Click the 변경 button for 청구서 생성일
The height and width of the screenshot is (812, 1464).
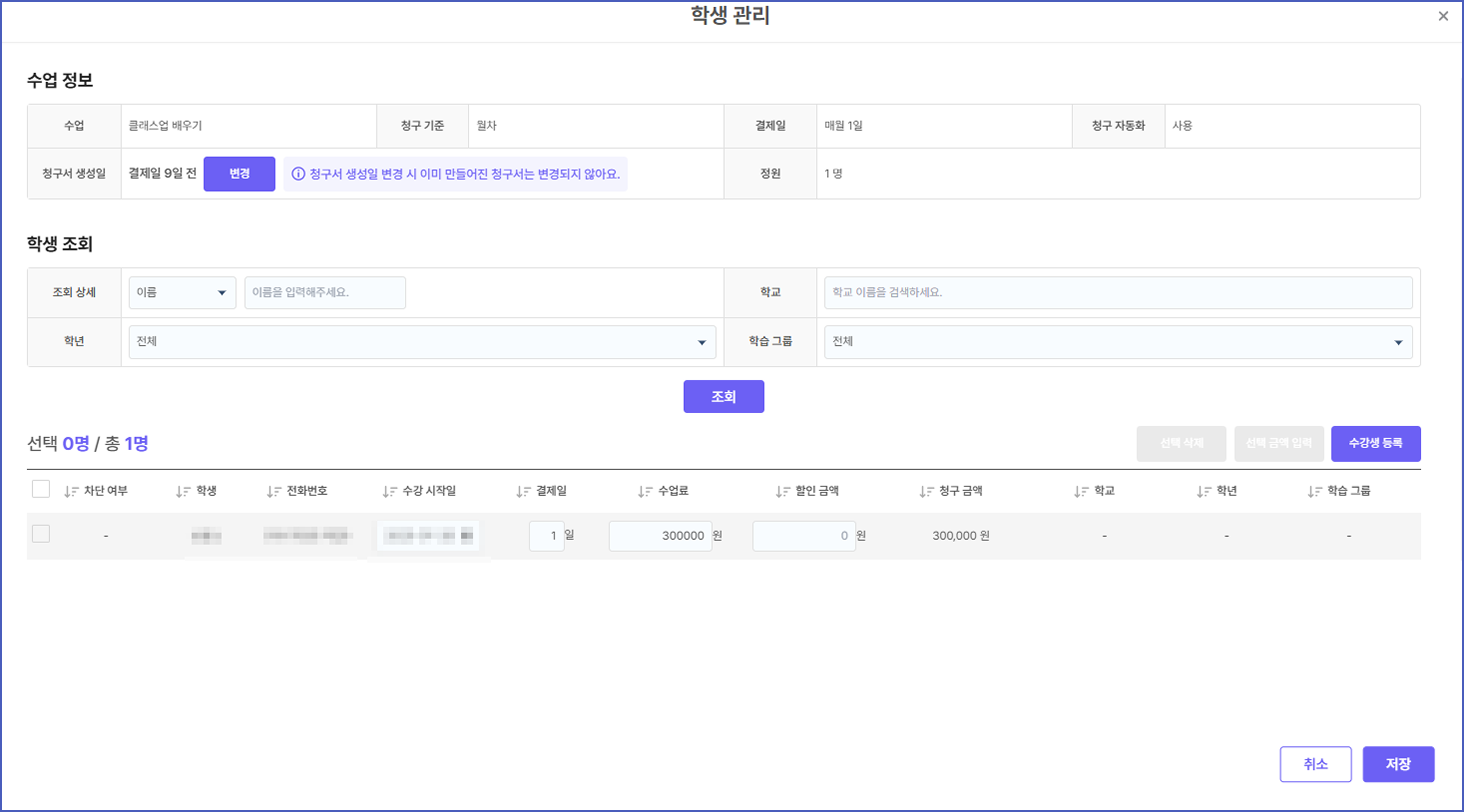tap(239, 174)
